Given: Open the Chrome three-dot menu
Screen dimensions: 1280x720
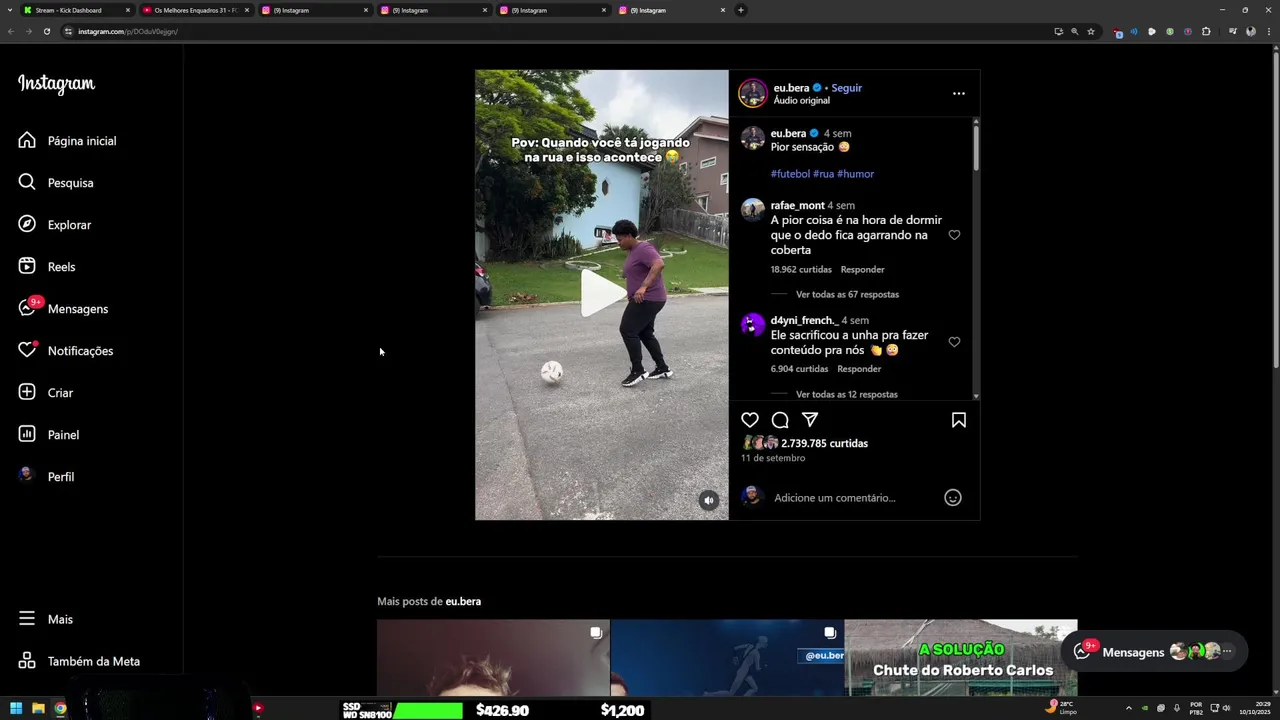Looking at the screenshot, I should (1268, 31).
